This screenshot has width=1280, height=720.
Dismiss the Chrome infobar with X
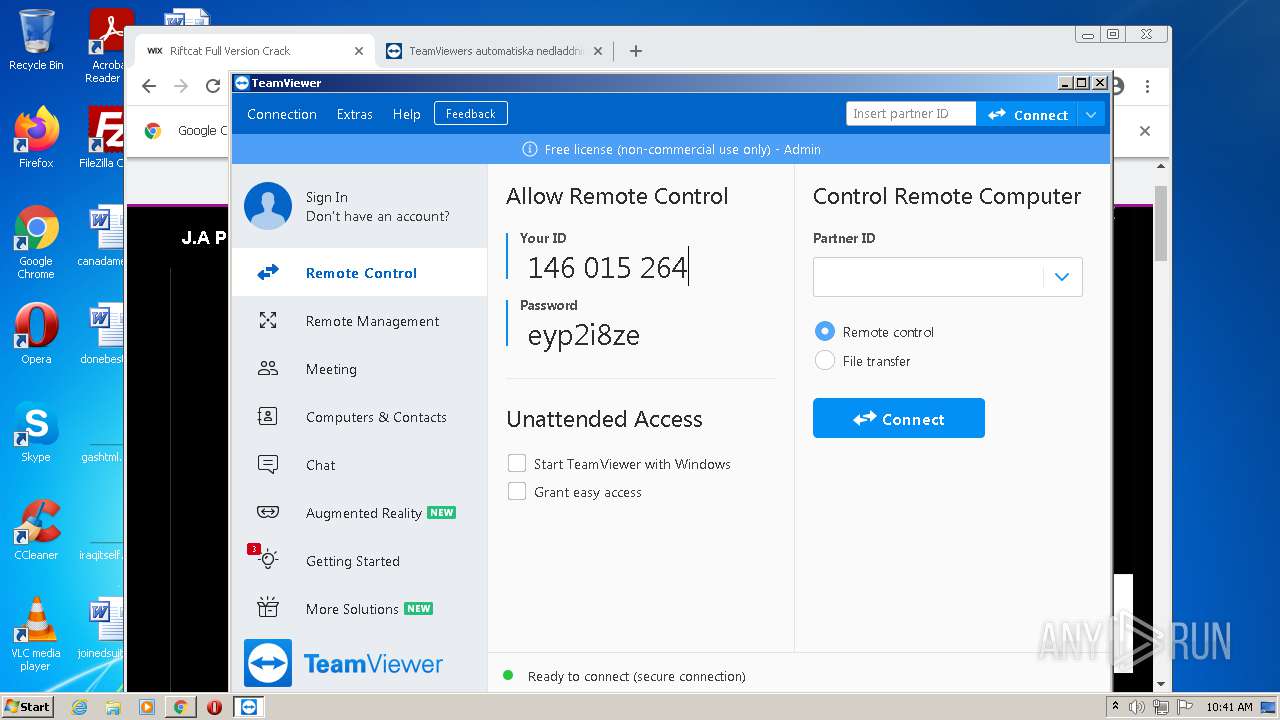1145,131
